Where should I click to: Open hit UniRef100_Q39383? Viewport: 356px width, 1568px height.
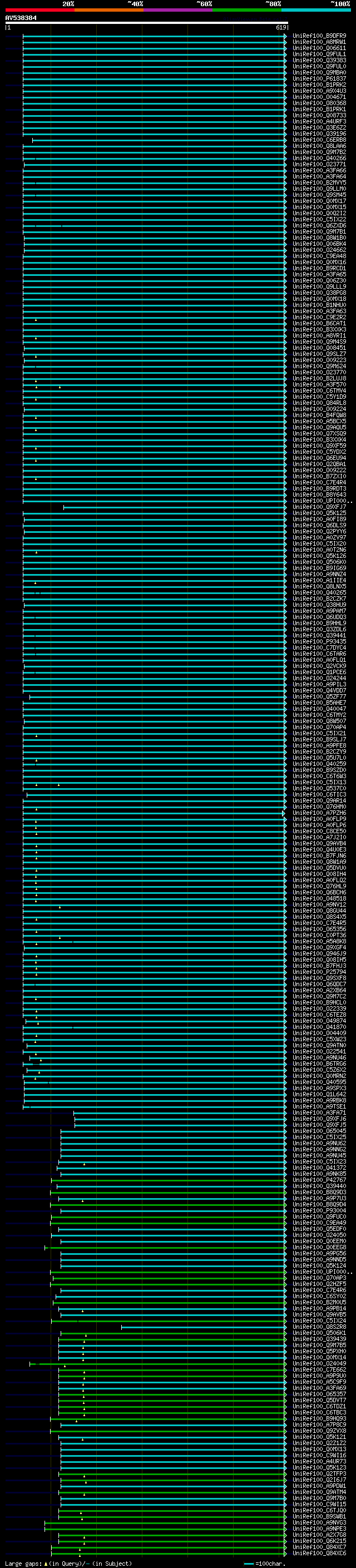click(x=319, y=60)
